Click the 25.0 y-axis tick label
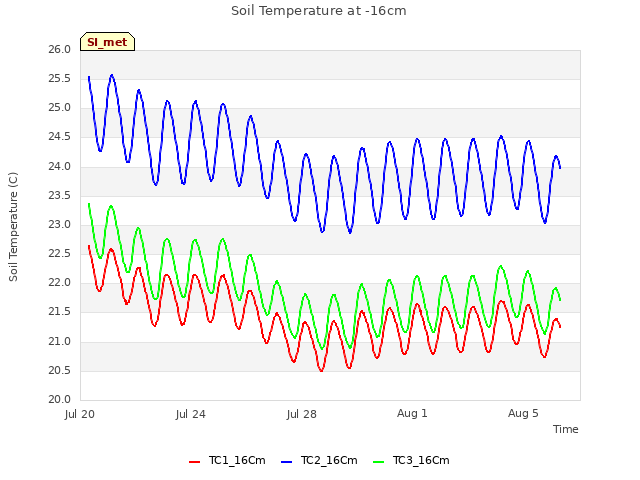Image resolution: width=640 pixels, height=480 pixels. [x=60, y=108]
